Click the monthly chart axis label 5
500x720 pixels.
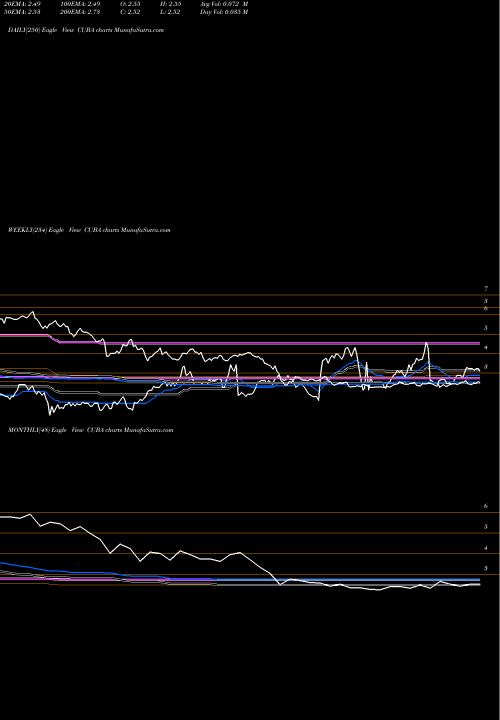coord(486,527)
